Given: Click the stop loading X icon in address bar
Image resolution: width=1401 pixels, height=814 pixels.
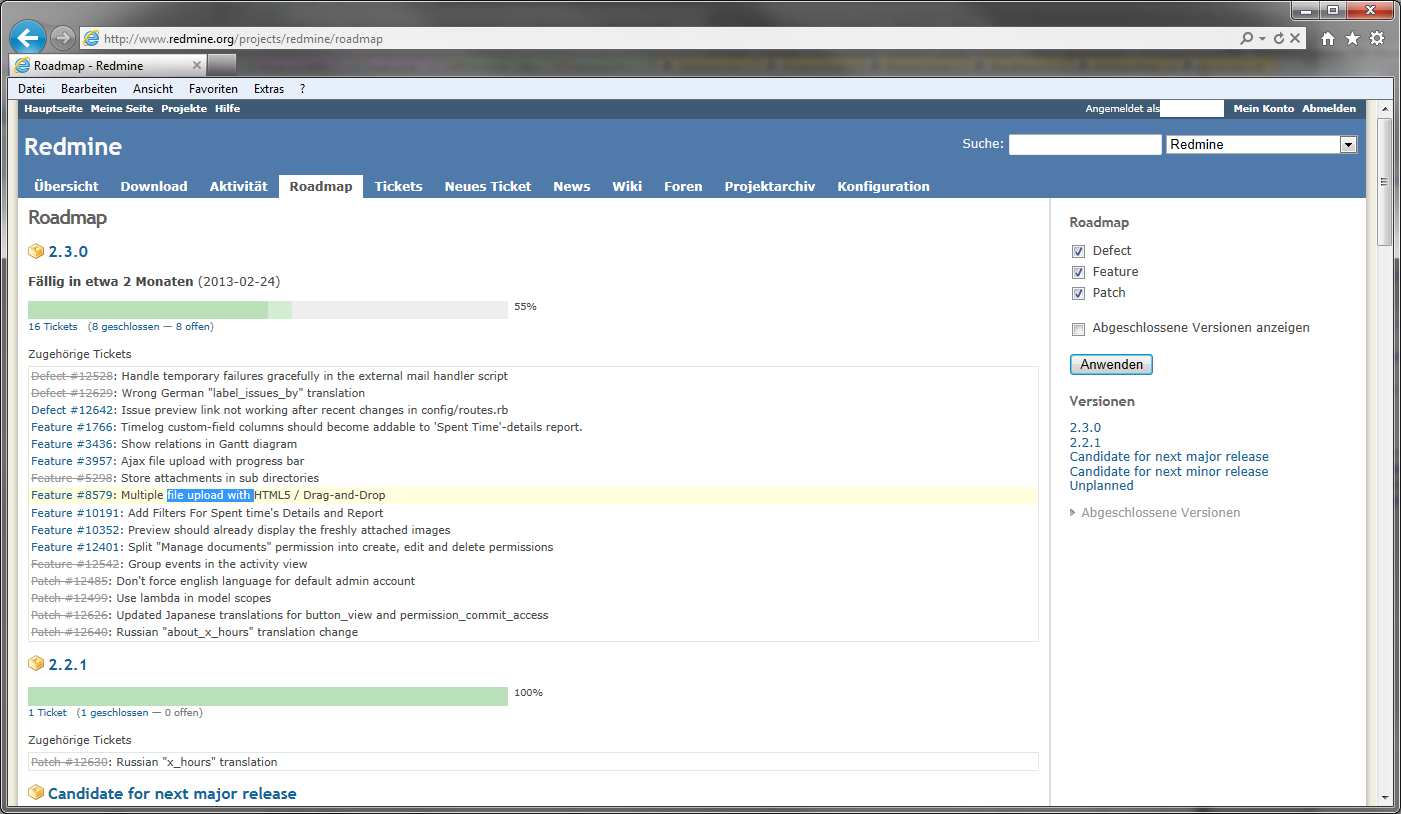Looking at the screenshot, I should coord(1295,39).
